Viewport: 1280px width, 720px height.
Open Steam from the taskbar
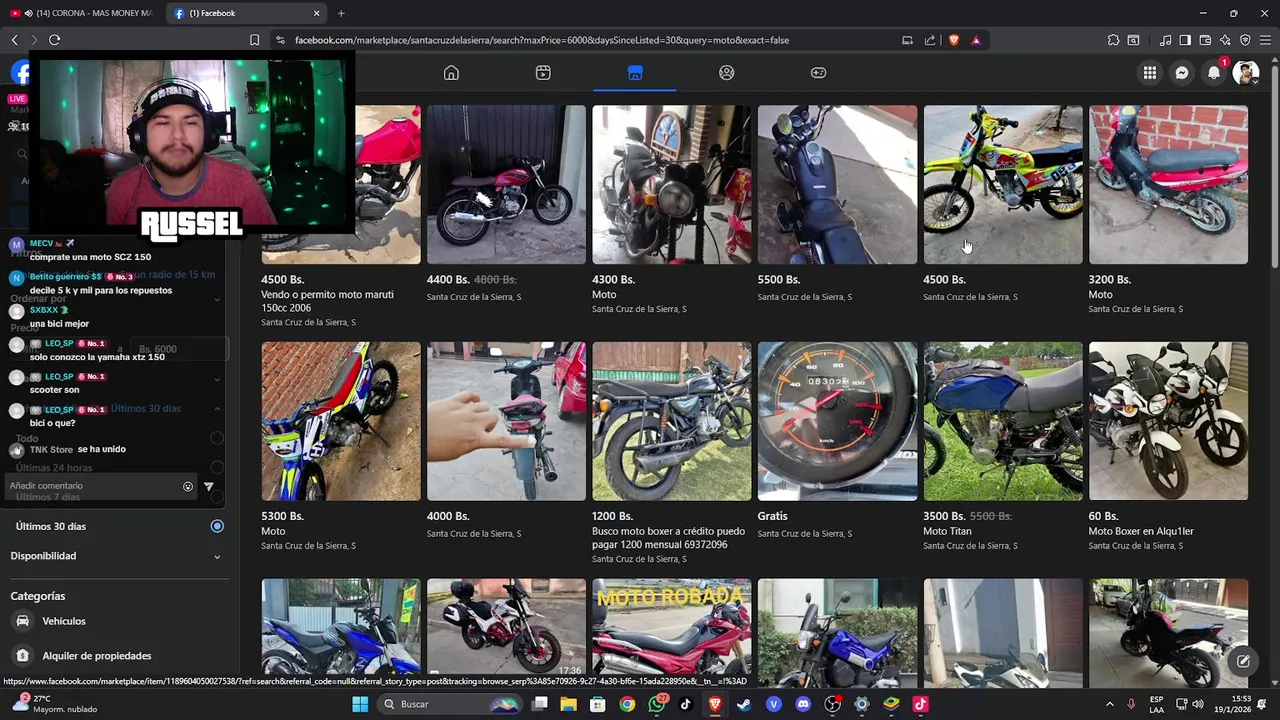click(744, 704)
